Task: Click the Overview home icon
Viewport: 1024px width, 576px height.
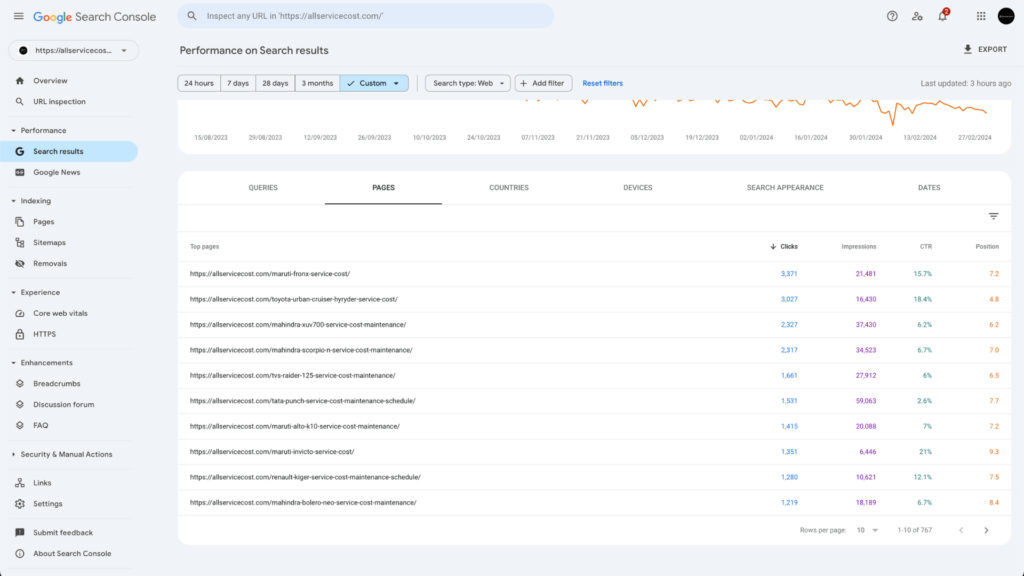Action: (20, 81)
